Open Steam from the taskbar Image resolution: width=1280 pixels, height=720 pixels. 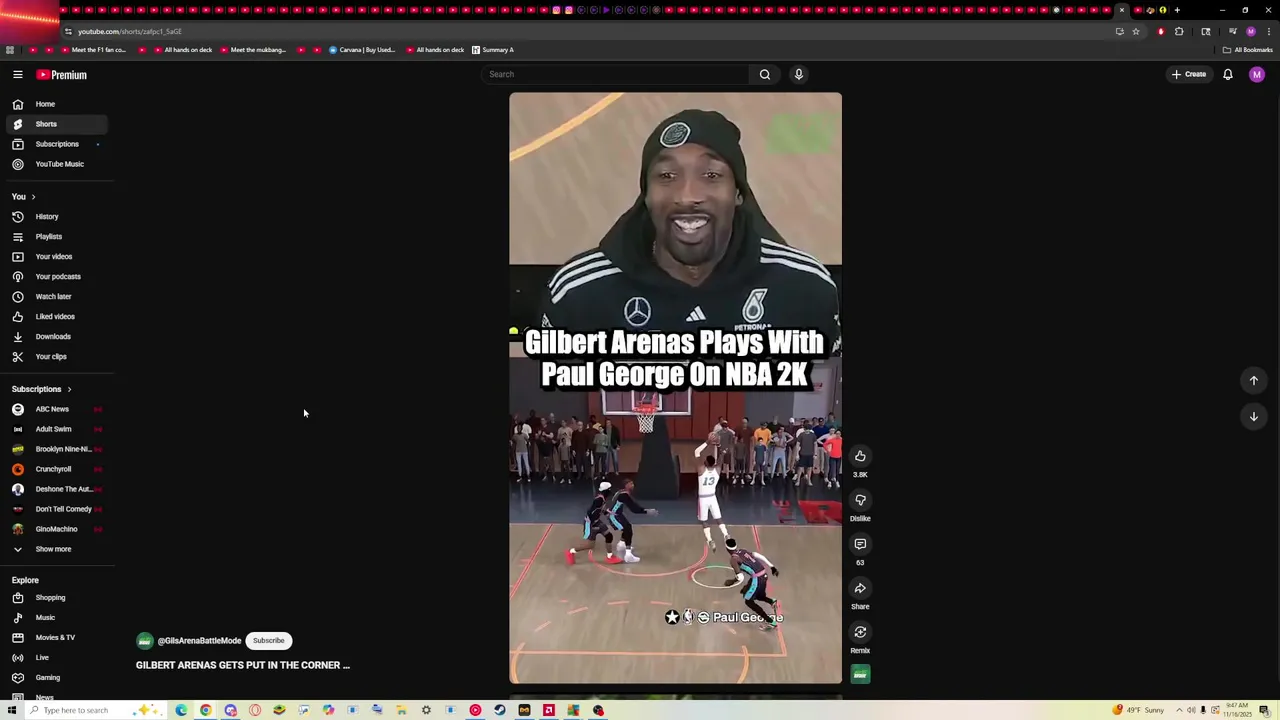[500, 710]
